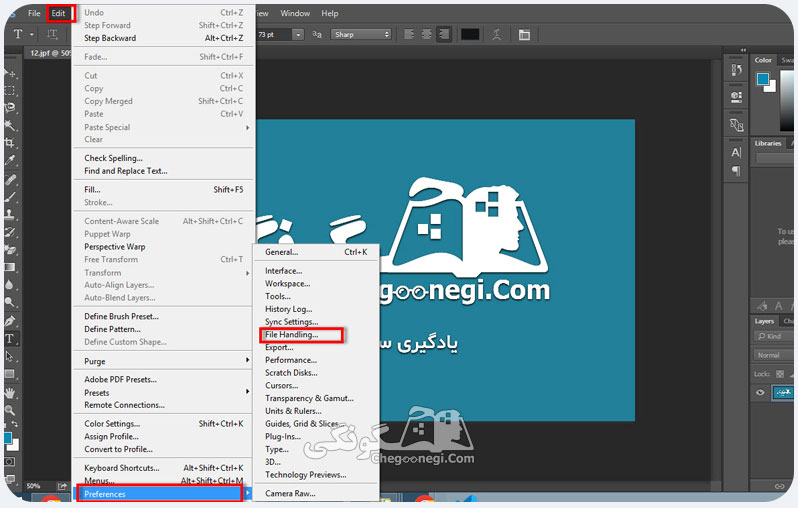This screenshot has width=798, height=508.
Task: Toggle Quick Mask mode
Action: (x=10, y=462)
